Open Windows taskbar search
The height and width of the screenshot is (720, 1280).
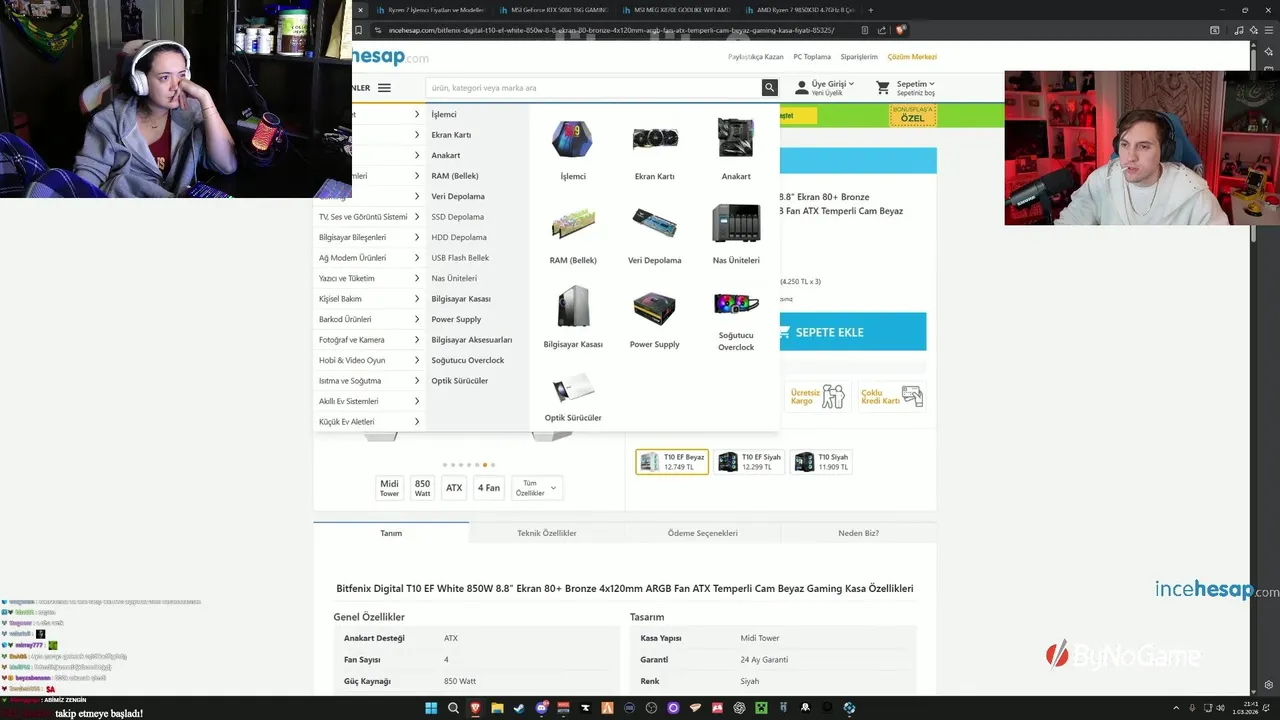453,708
